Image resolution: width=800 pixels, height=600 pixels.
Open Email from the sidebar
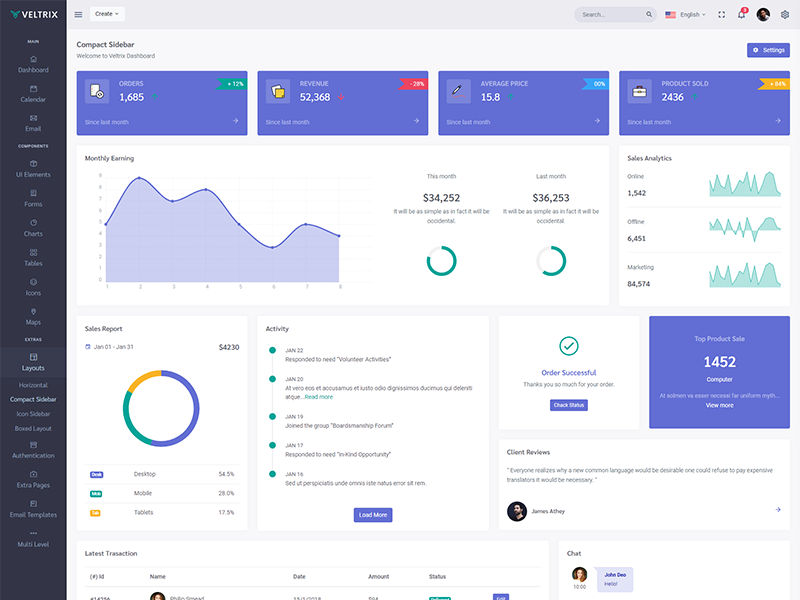(x=33, y=123)
